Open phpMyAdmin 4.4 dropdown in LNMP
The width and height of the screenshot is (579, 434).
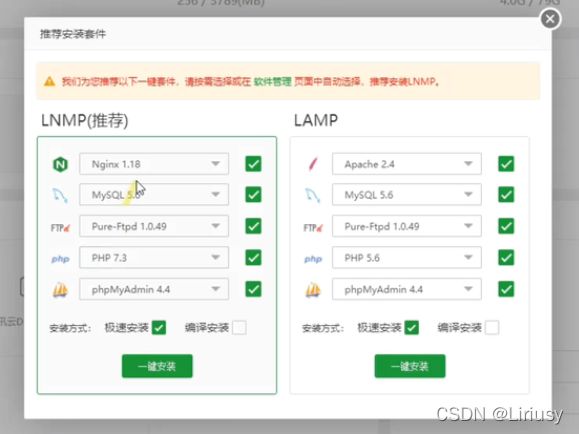coord(154,289)
